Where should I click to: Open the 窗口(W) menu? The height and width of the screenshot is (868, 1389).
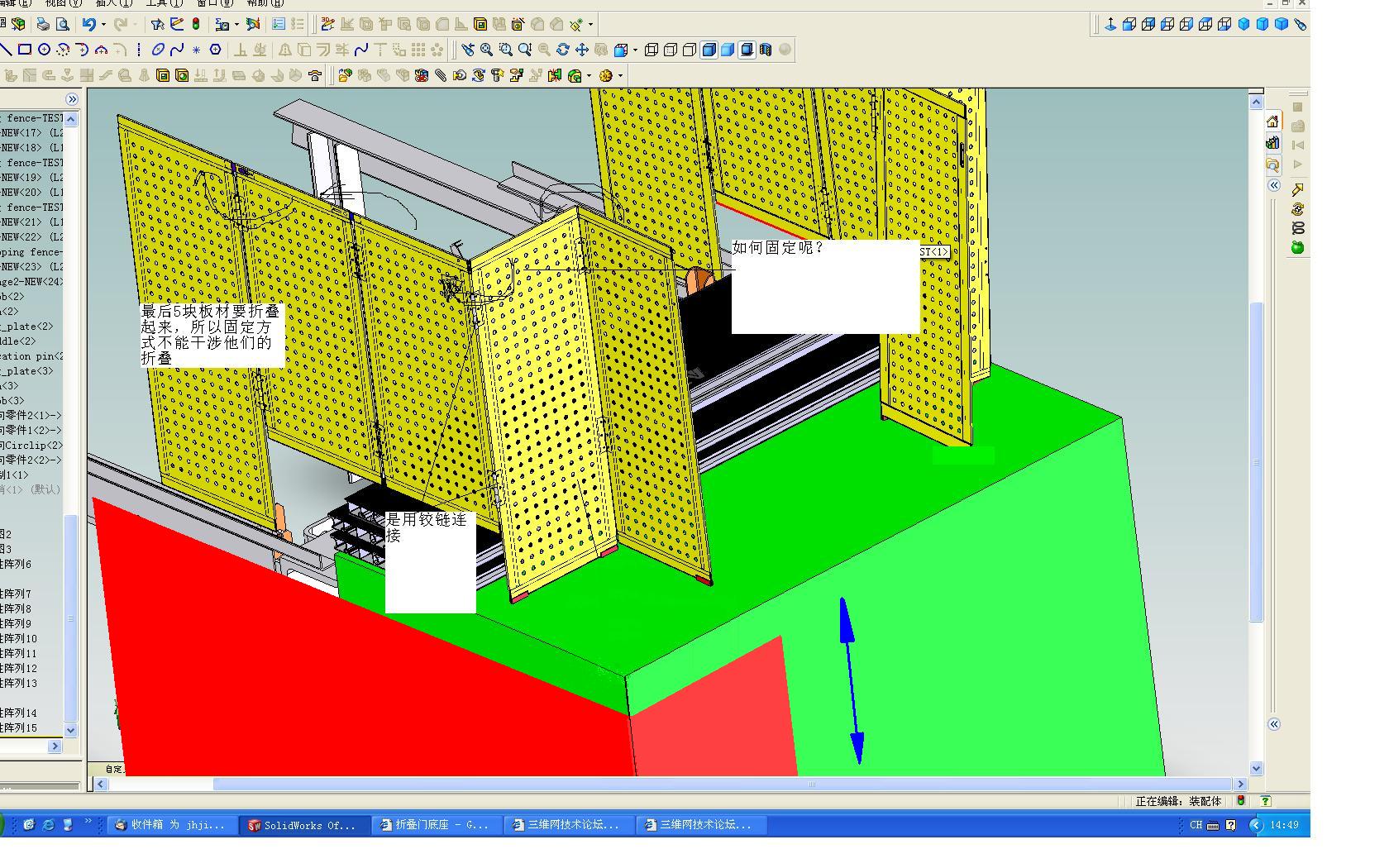[215, 3]
